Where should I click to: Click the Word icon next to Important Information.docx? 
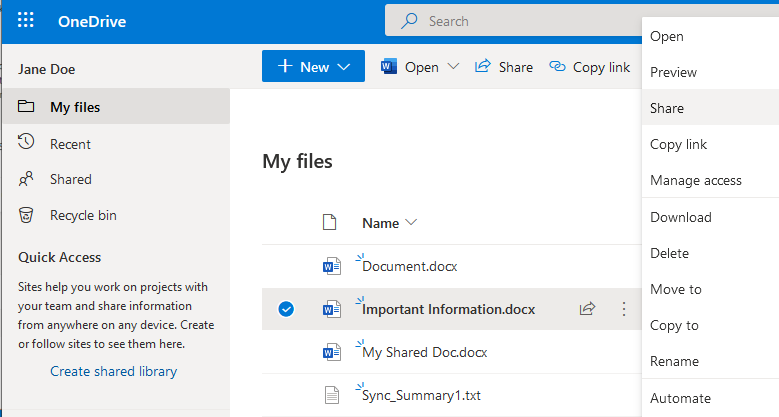(x=331, y=309)
